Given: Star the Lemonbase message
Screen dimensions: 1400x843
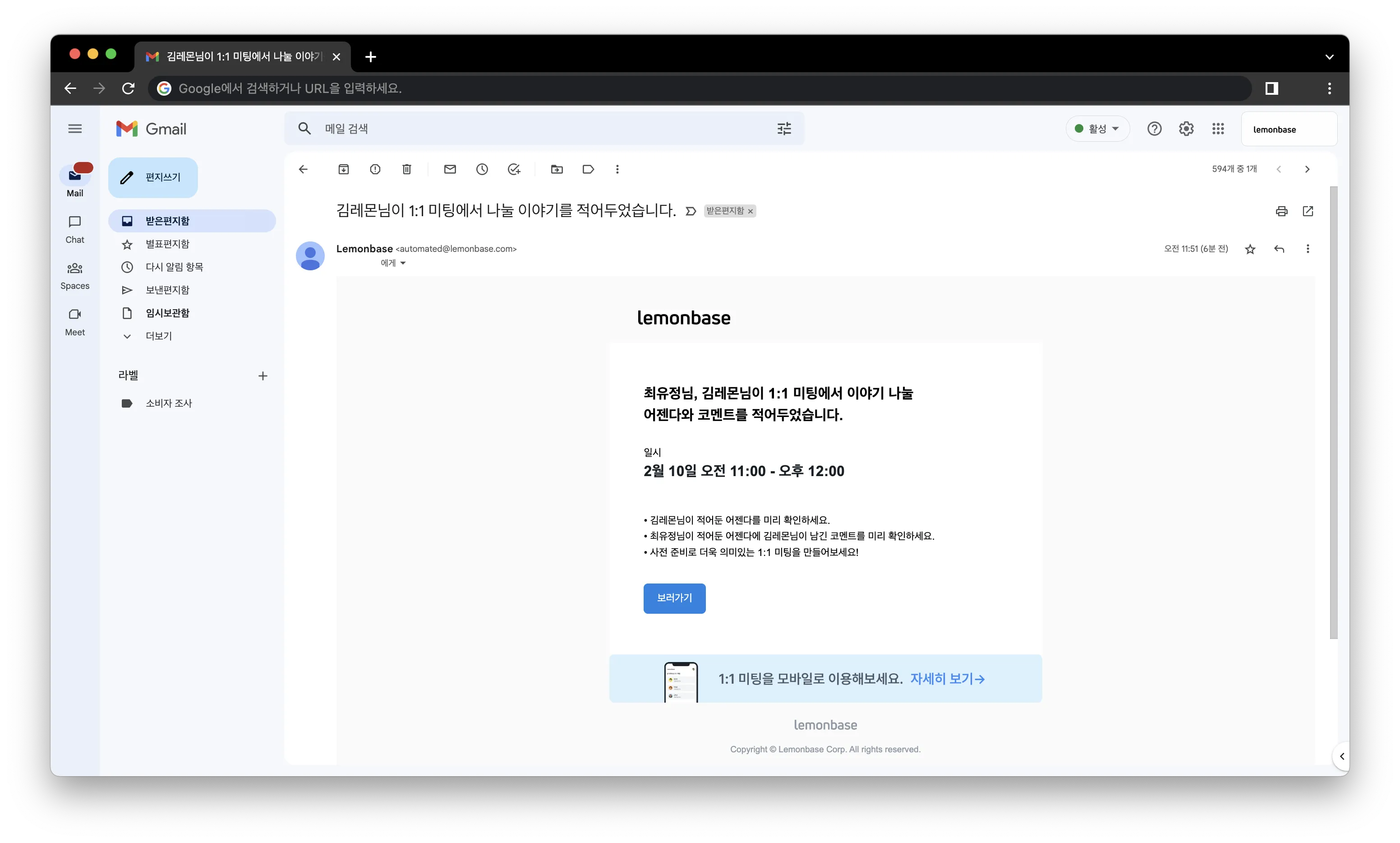Looking at the screenshot, I should [1250, 249].
